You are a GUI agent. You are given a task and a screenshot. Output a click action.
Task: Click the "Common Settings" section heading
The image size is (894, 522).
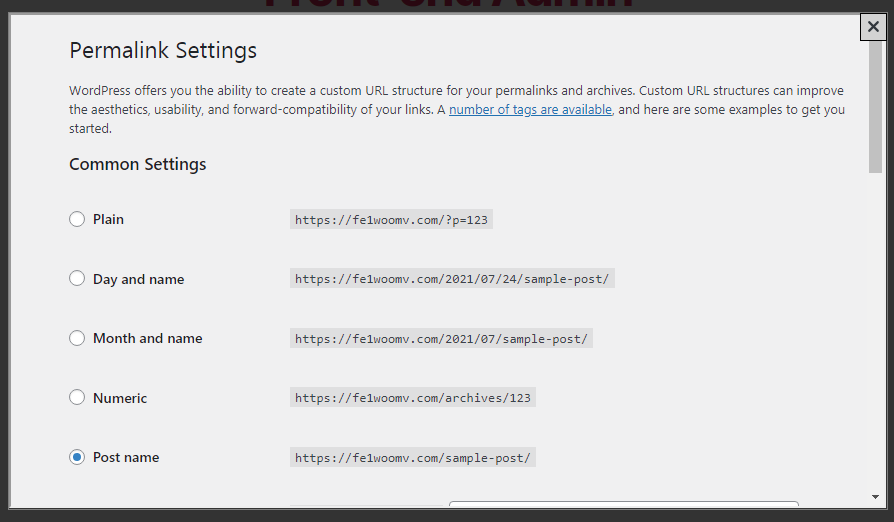pyautogui.click(x=137, y=164)
